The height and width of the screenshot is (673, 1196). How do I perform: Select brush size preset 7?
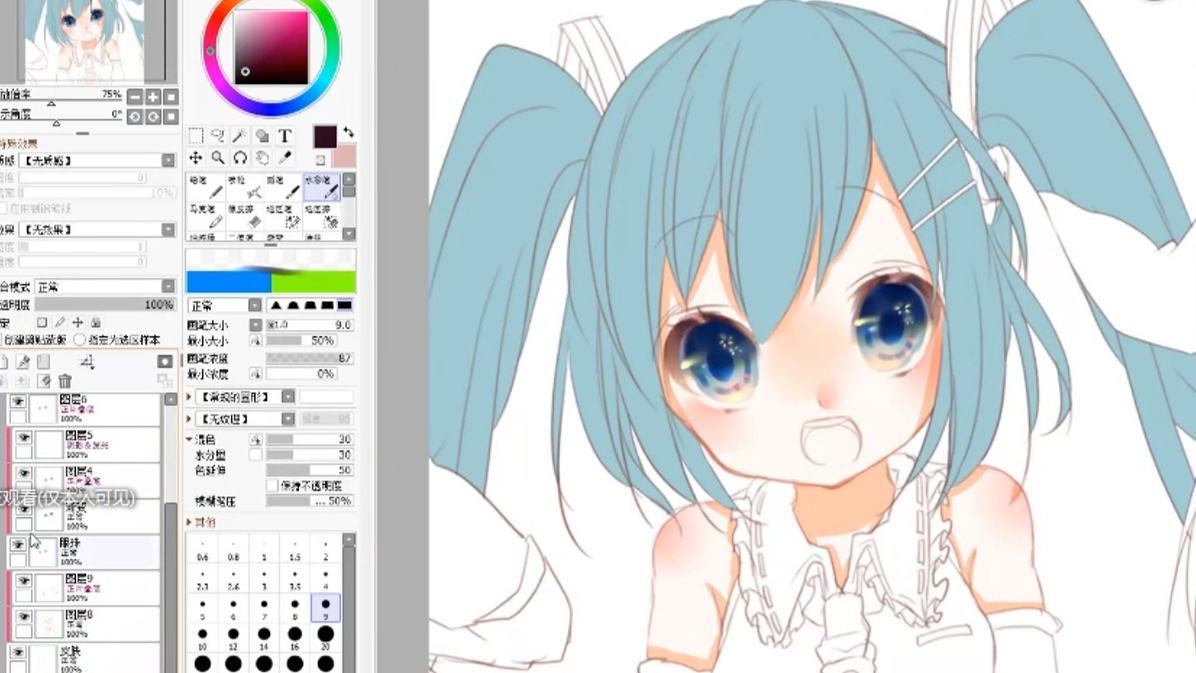pos(264,610)
